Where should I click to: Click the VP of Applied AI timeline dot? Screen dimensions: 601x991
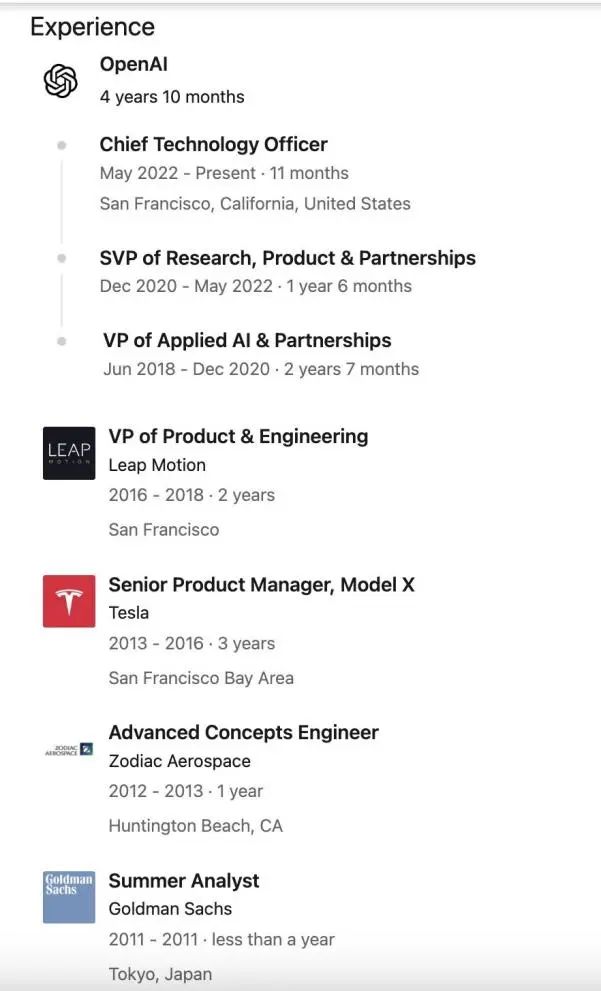pyautogui.click(x=61, y=341)
